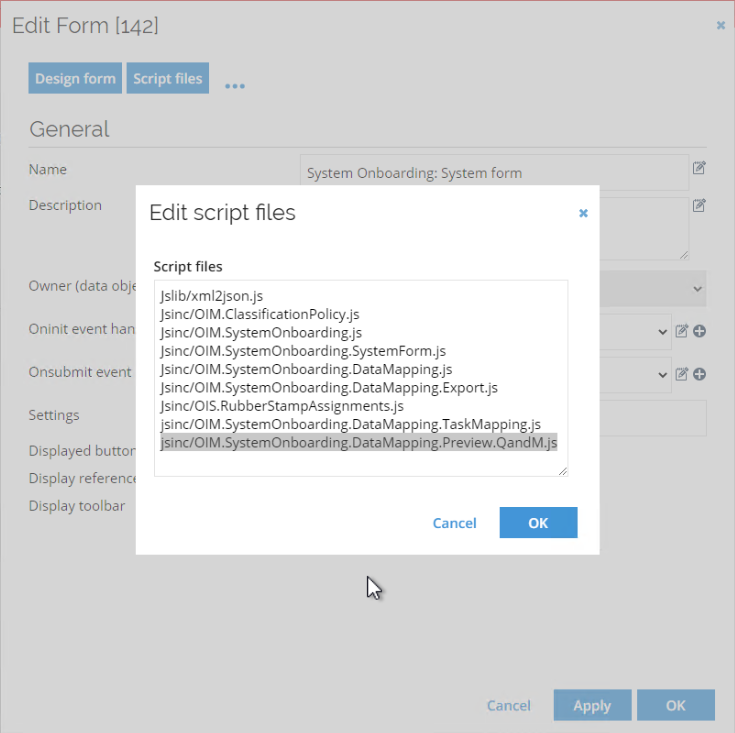Expand the Owner data object dropdown

(698, 289)
